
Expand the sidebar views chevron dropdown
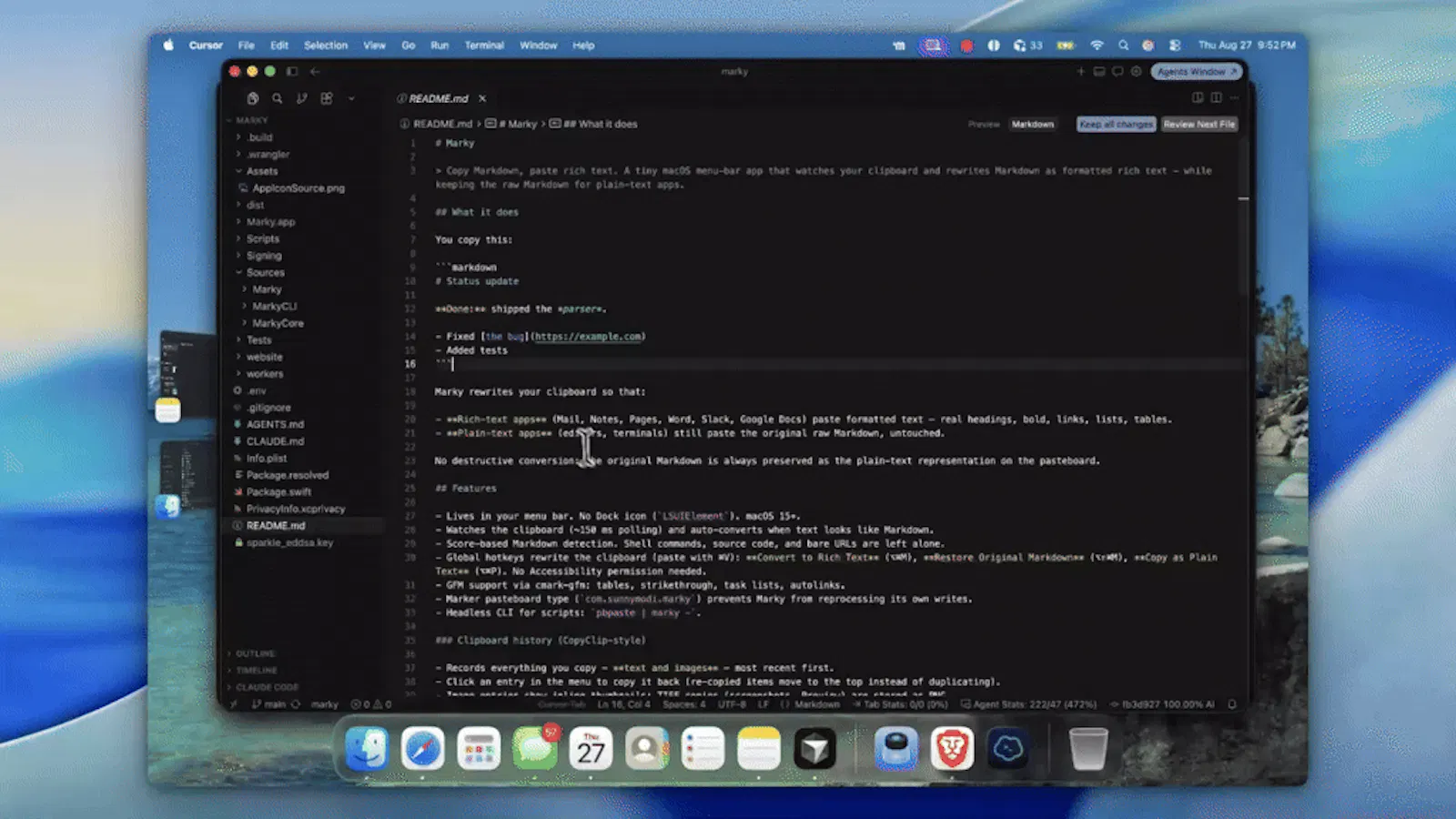pos(350,98)
